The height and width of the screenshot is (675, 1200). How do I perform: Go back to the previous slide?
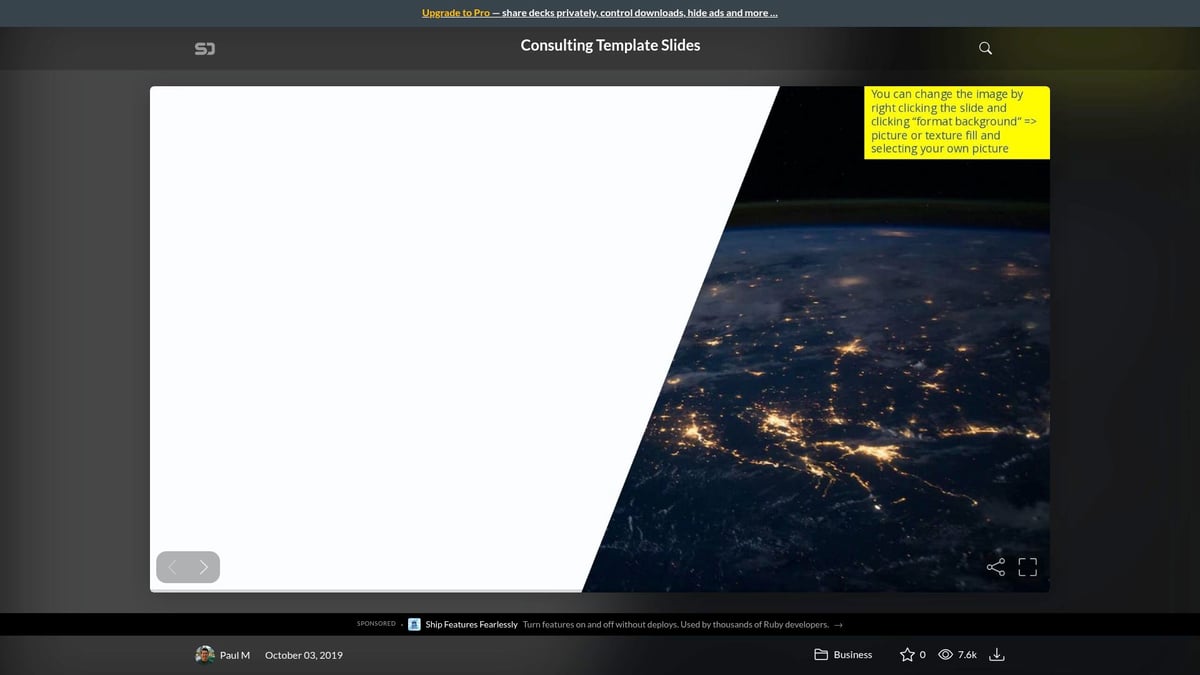point(172,566)
